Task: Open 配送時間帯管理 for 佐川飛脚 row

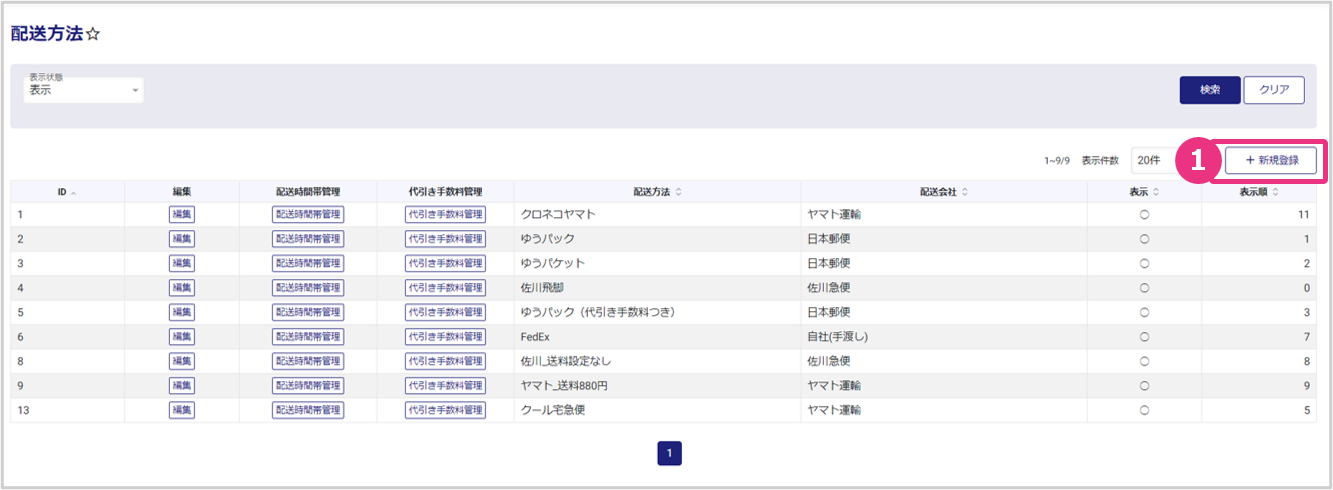Action: [308, 288]
